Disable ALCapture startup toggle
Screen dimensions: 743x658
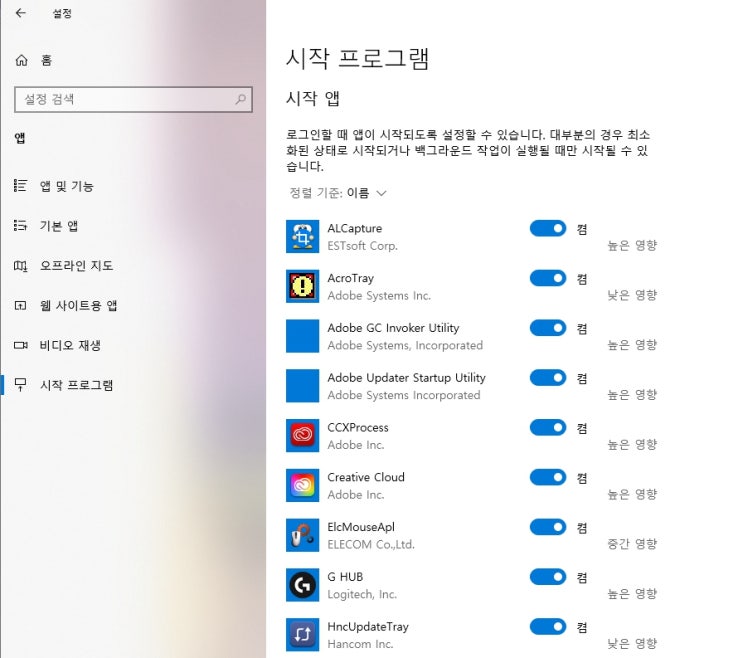(548, 228)
